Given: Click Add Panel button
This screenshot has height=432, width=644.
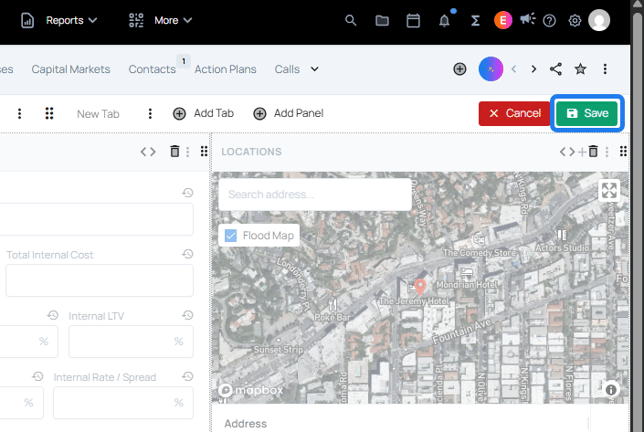Looking at the screenshot, I should point(288,113).
